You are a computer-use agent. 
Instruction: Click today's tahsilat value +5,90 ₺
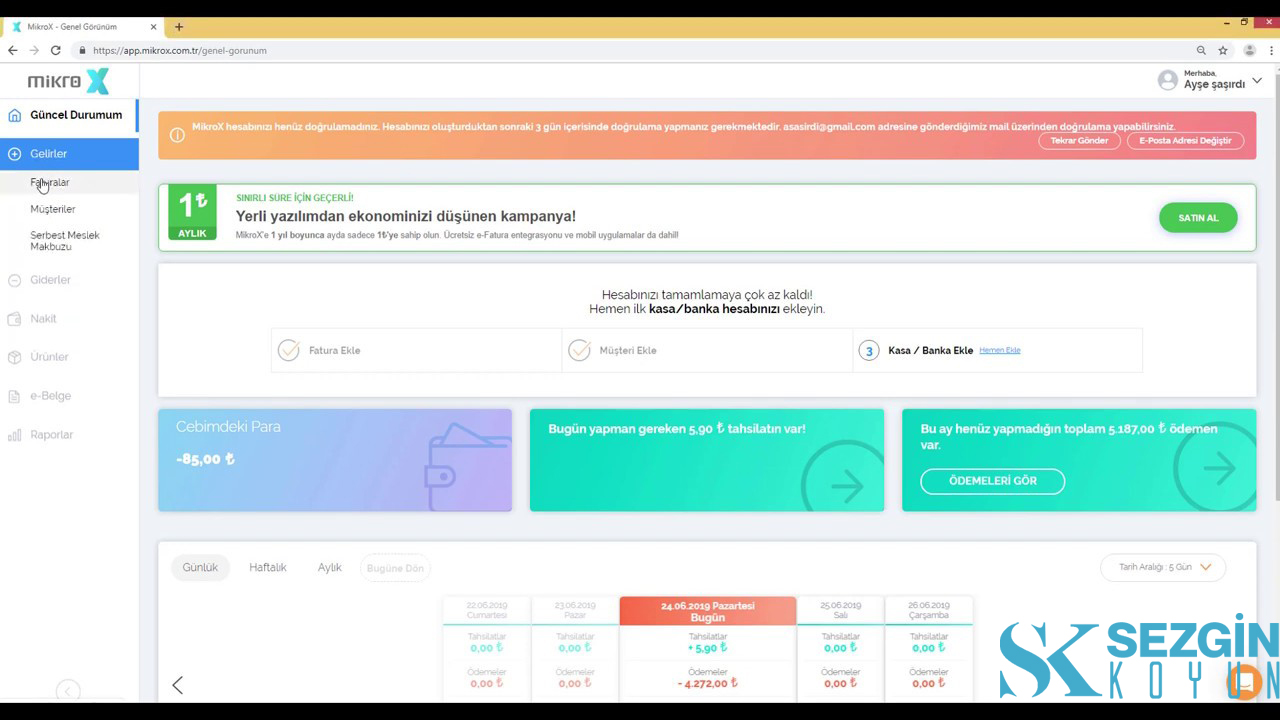coord(707,648)
